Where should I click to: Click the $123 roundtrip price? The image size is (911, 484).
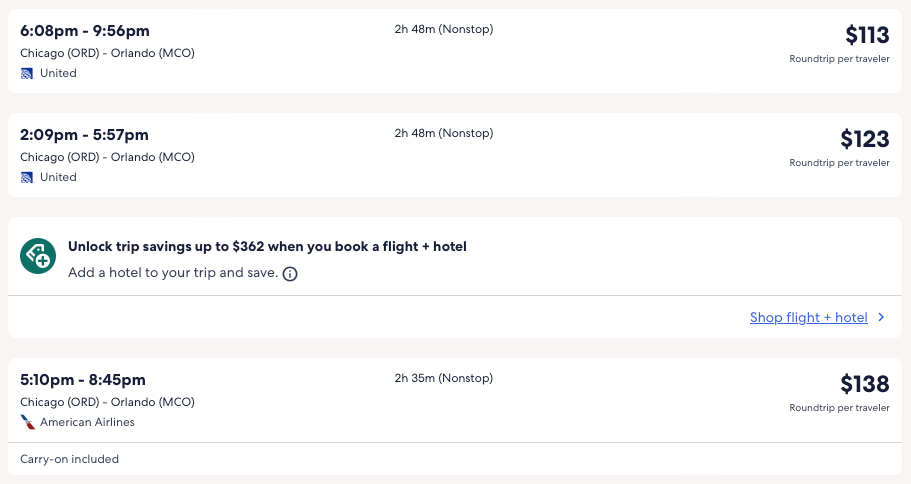coord(864,139)
